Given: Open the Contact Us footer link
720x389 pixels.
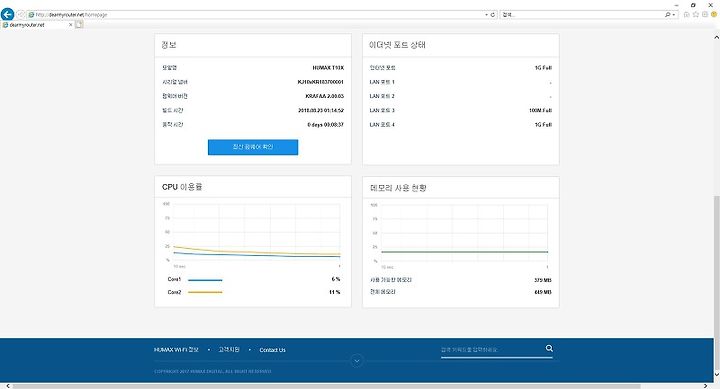Looking at the screenshot, I should [272, 350].
